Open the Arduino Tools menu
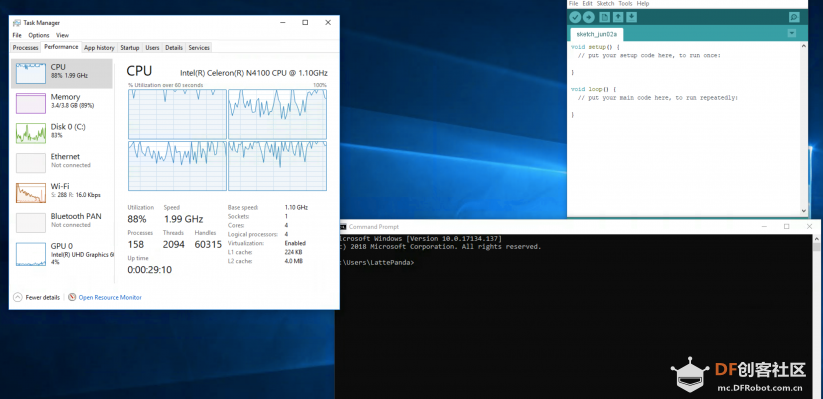Image resolution: width=823 pixels, height=399 pixels. [x=625, y=4]
